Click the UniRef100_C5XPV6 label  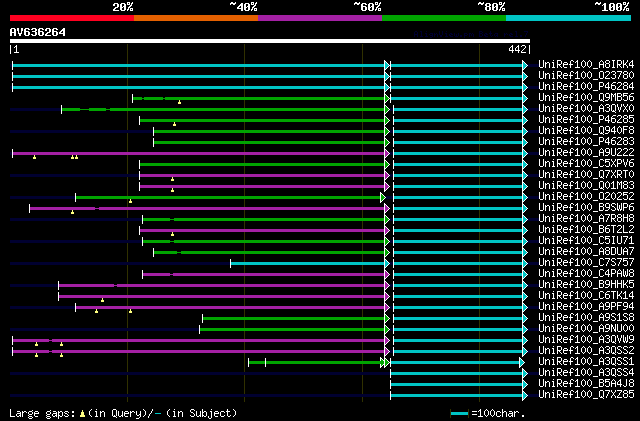point(586,164)
